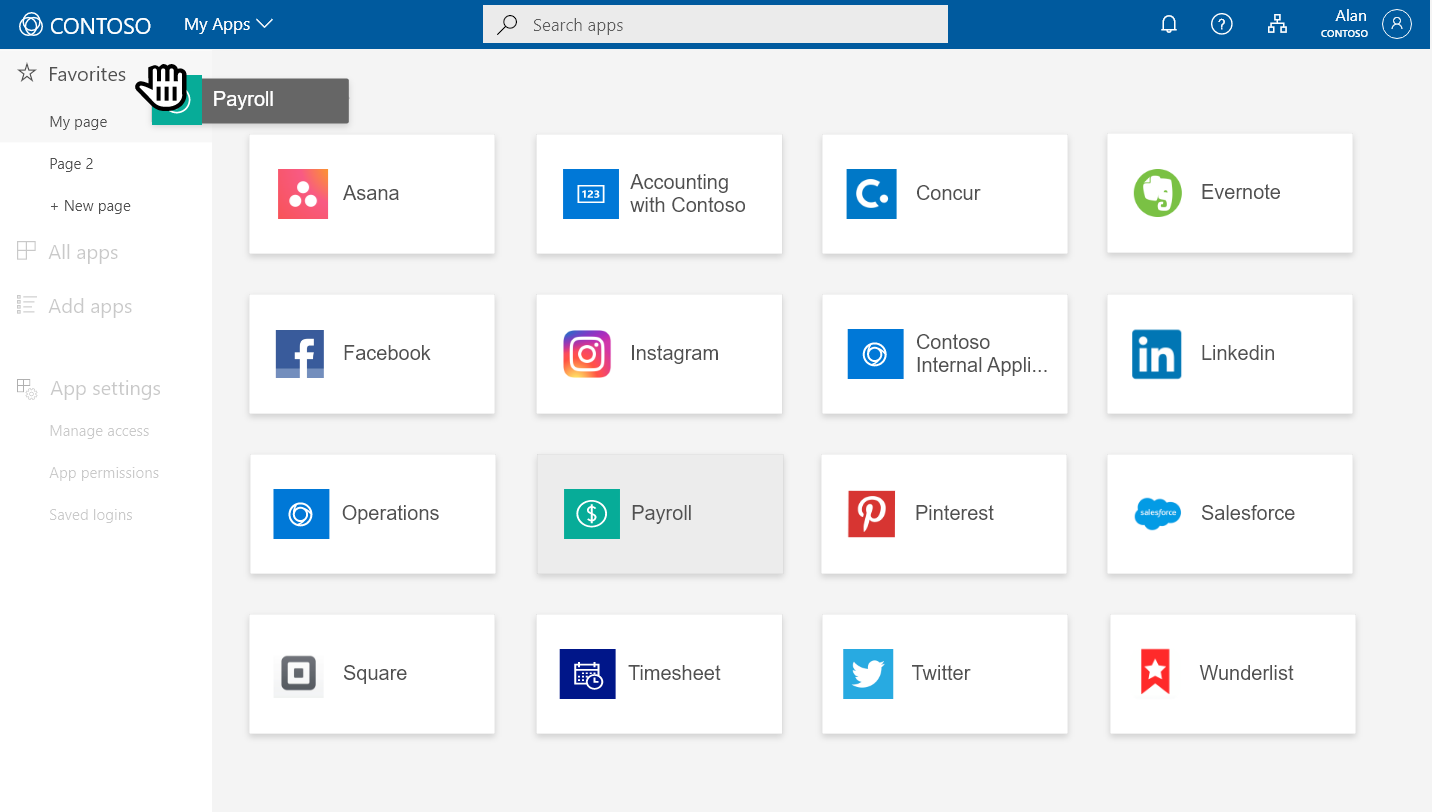Open the Evernote label text
The height and width of the screenshot is (812, 1432).
(x=1241, y=193)
